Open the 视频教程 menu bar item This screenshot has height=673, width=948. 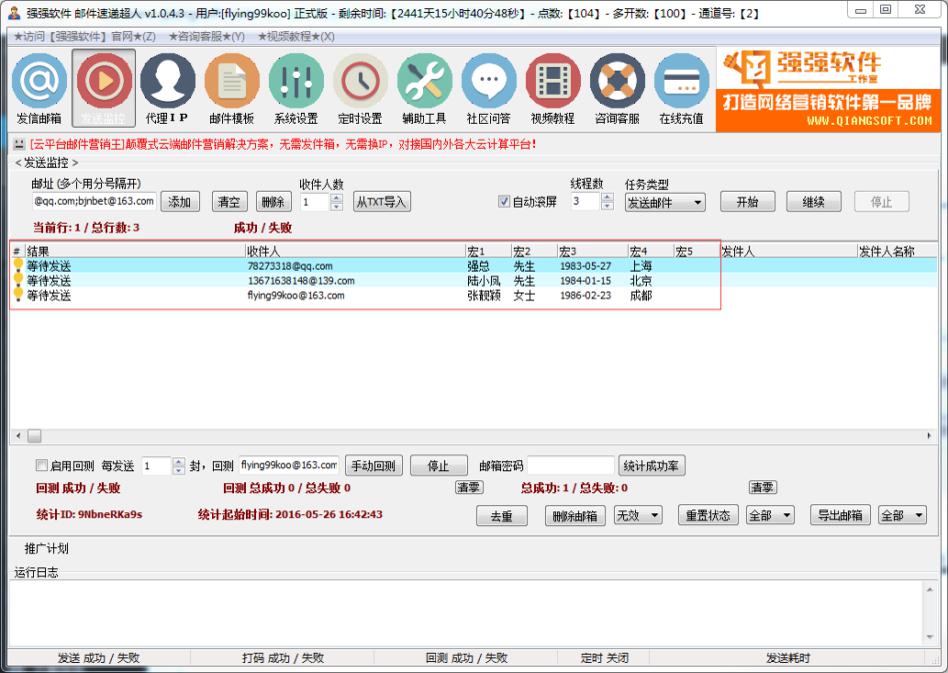296,36
